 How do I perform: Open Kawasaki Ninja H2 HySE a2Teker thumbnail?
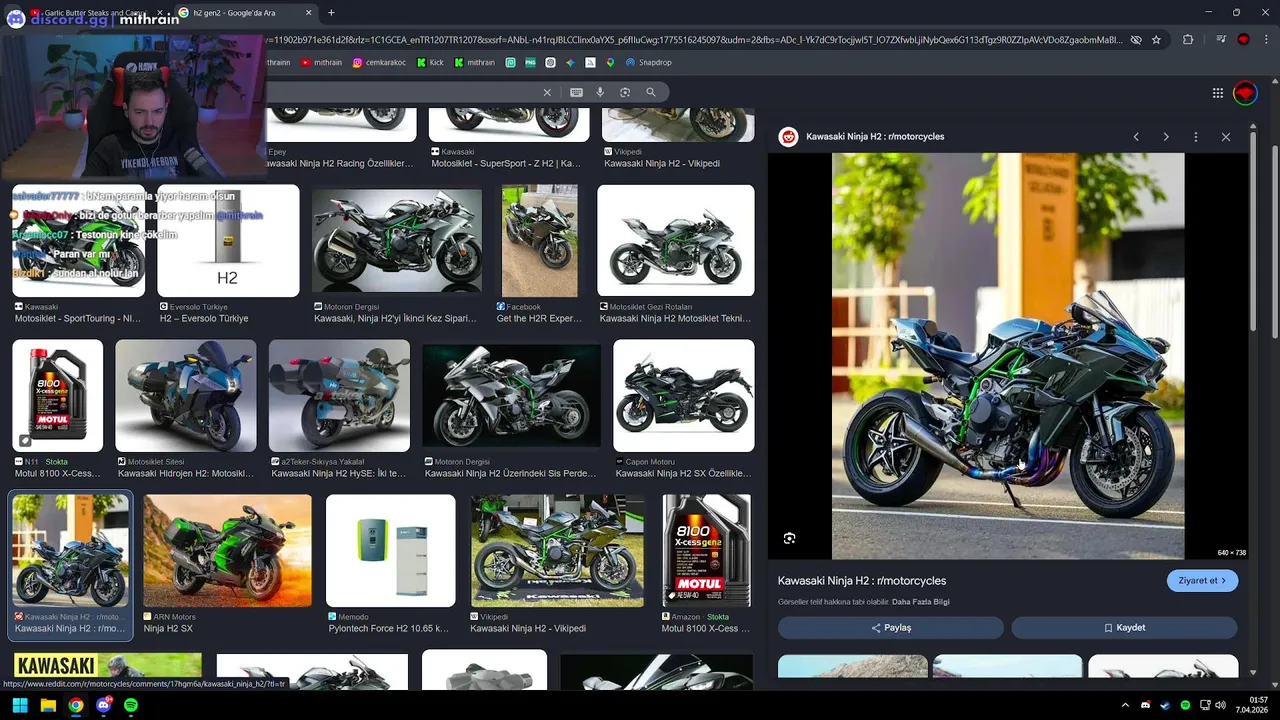[x=339, y=396]
